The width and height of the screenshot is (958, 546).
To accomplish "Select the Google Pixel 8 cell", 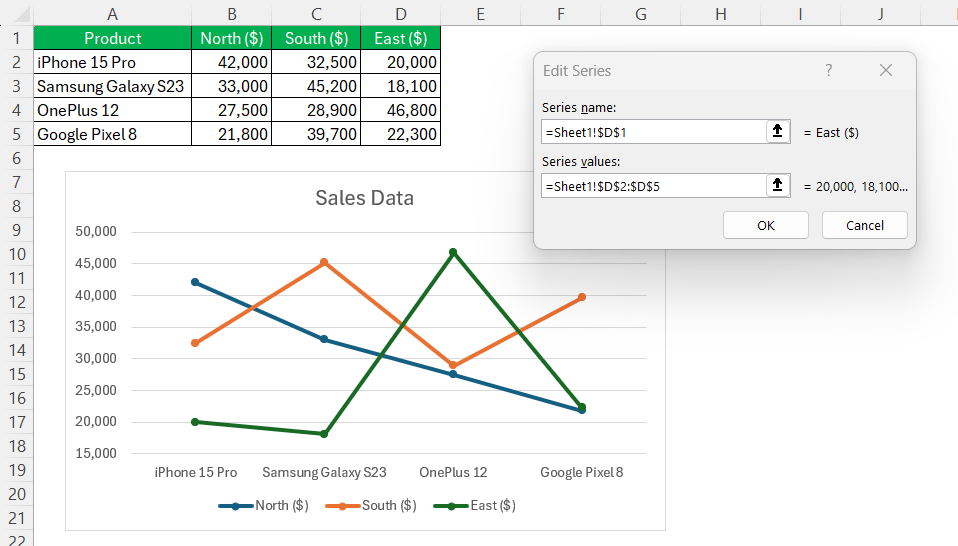I will click(x=112, y=134).
